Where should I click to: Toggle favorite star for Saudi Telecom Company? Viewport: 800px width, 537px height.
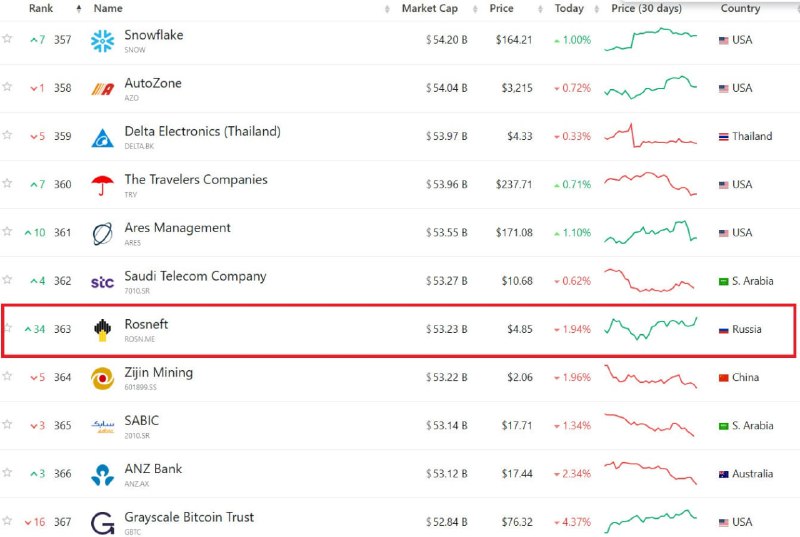pos(7,279)
